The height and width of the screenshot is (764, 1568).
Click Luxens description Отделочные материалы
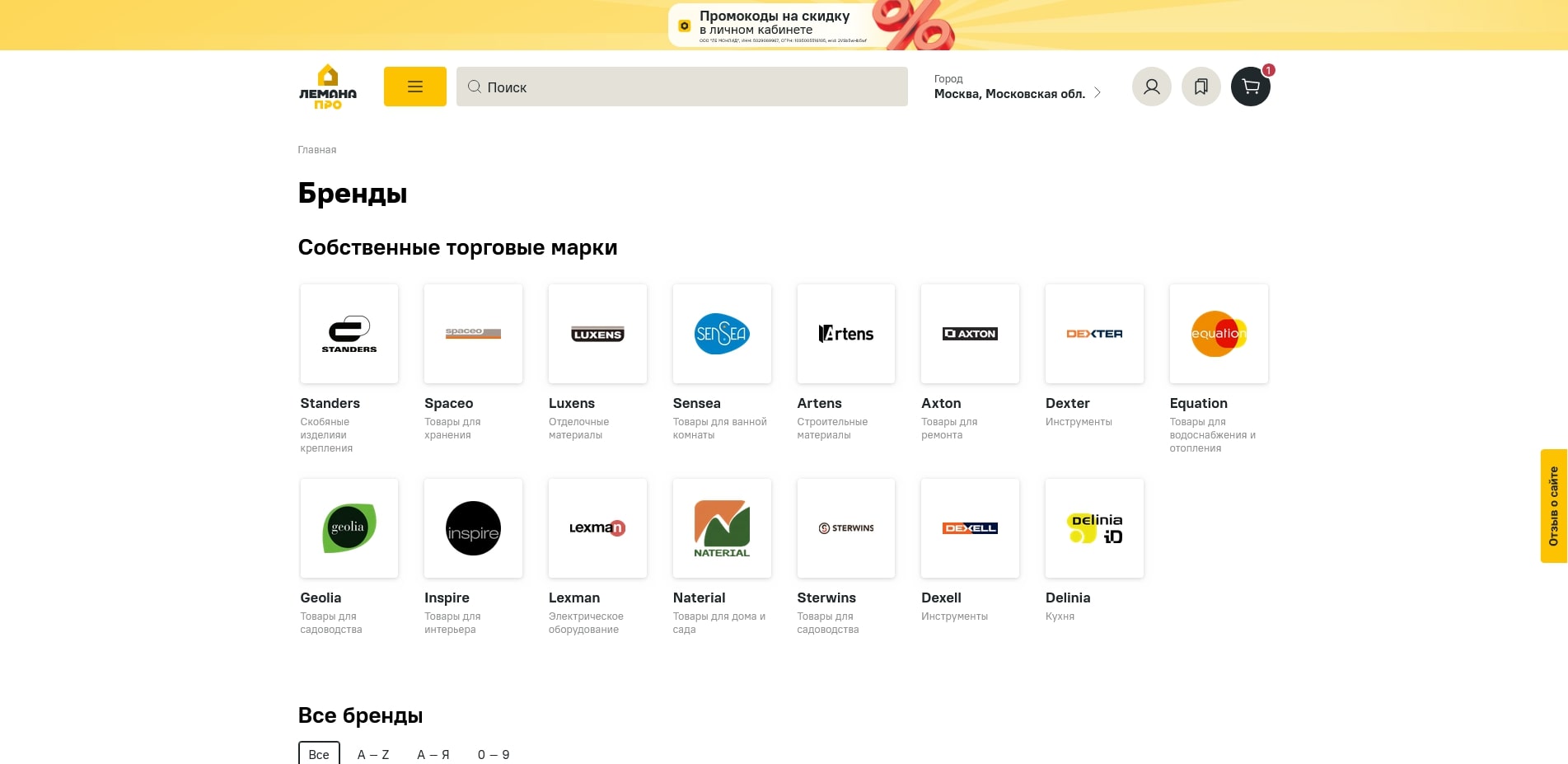[579, 429]
